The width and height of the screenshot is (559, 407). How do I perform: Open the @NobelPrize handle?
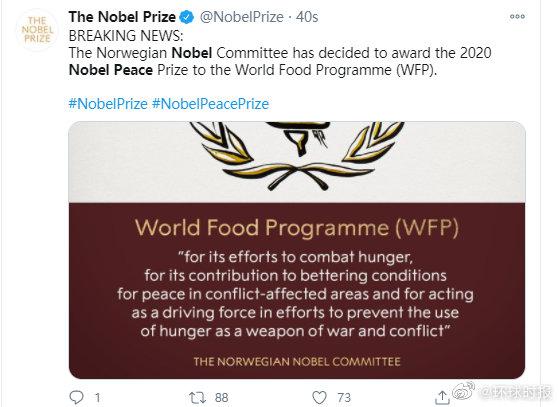(x=242, y=17)
